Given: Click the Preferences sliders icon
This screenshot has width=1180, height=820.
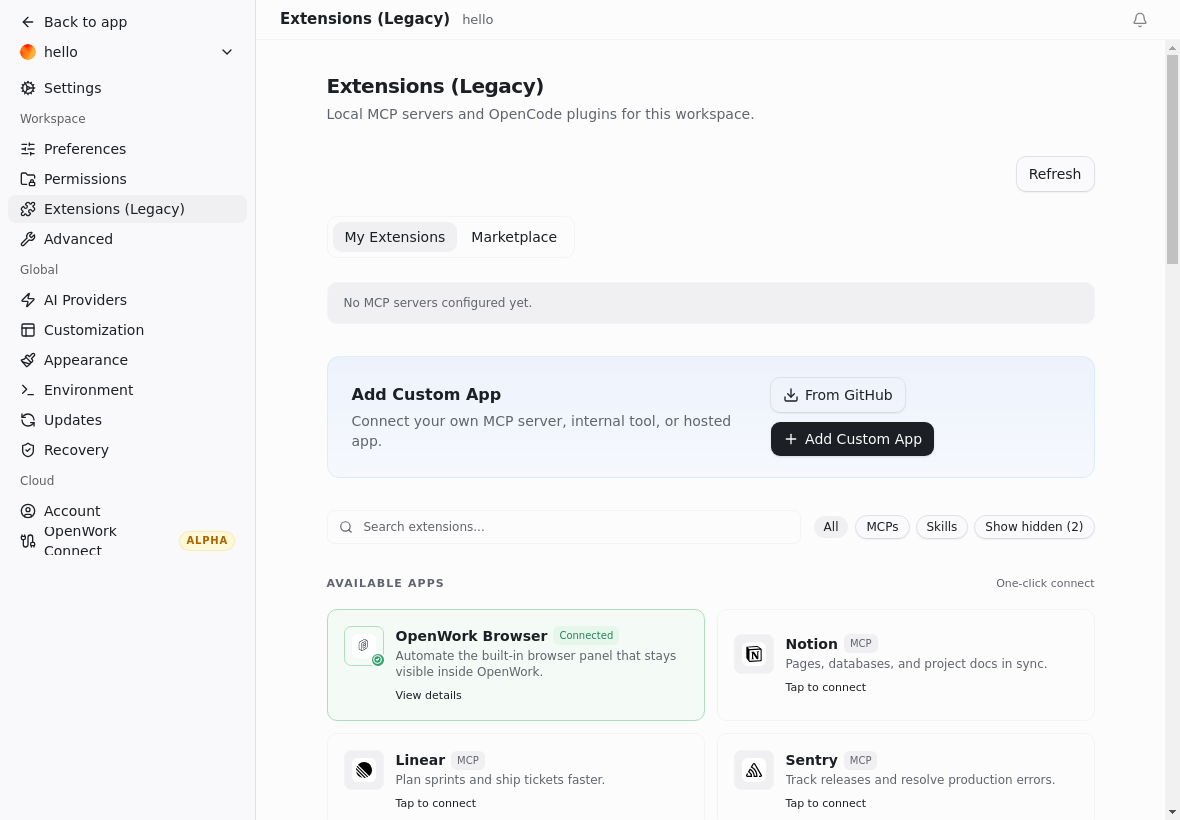Looking at the screenshot, I should pyautogui.click(x=28, y=149).
